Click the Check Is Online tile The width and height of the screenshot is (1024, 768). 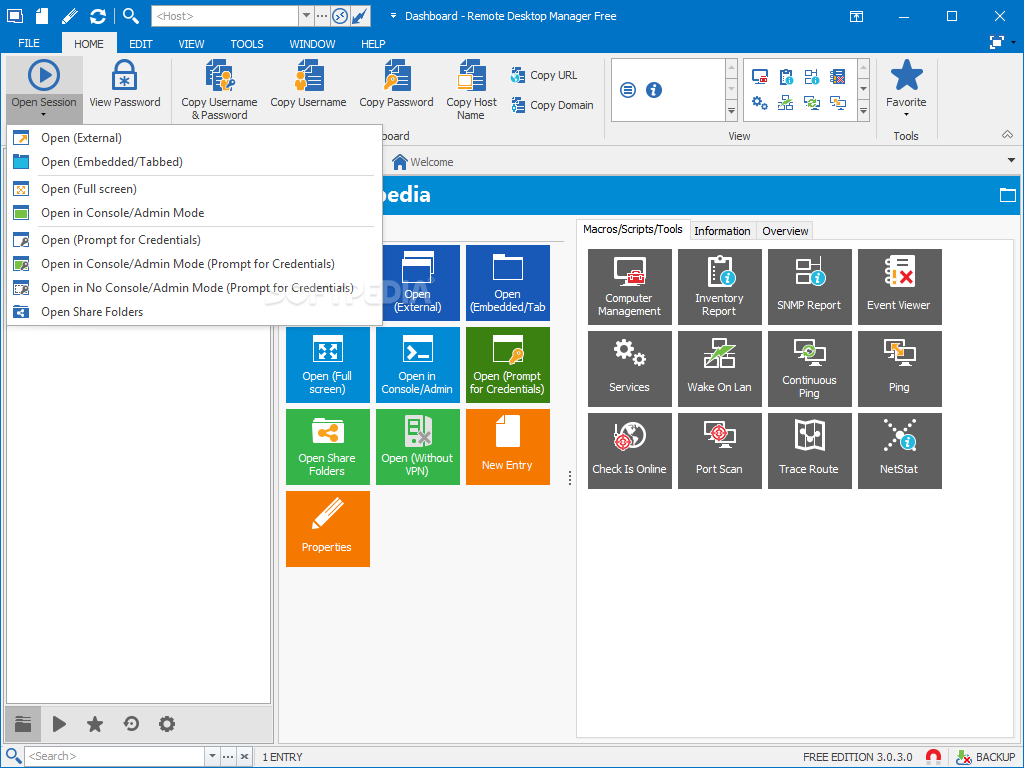[x=630, y=451]
